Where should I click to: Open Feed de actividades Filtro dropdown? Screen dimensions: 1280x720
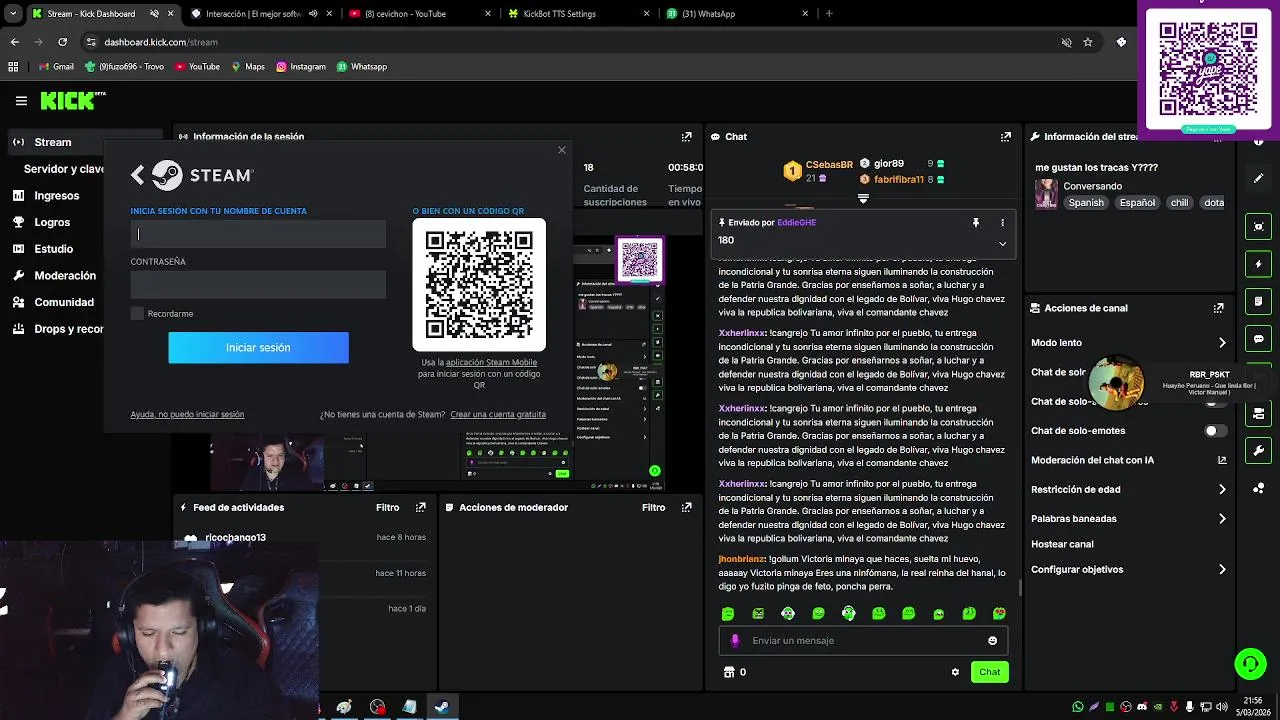[387, 507]
